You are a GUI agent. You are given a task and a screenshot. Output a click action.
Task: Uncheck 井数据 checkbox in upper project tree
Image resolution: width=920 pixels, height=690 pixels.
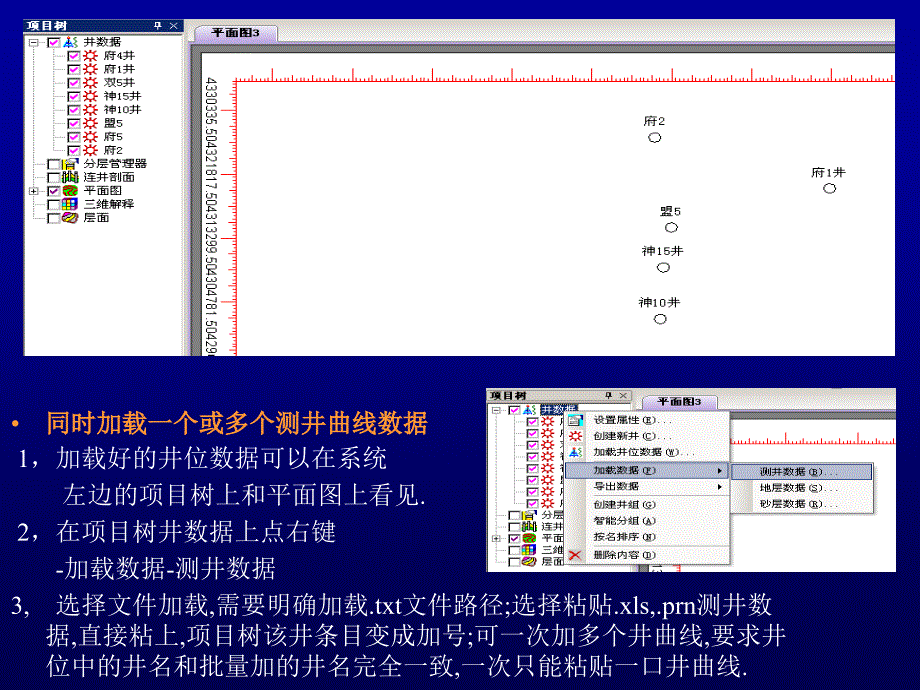click(x=53, y=42)
